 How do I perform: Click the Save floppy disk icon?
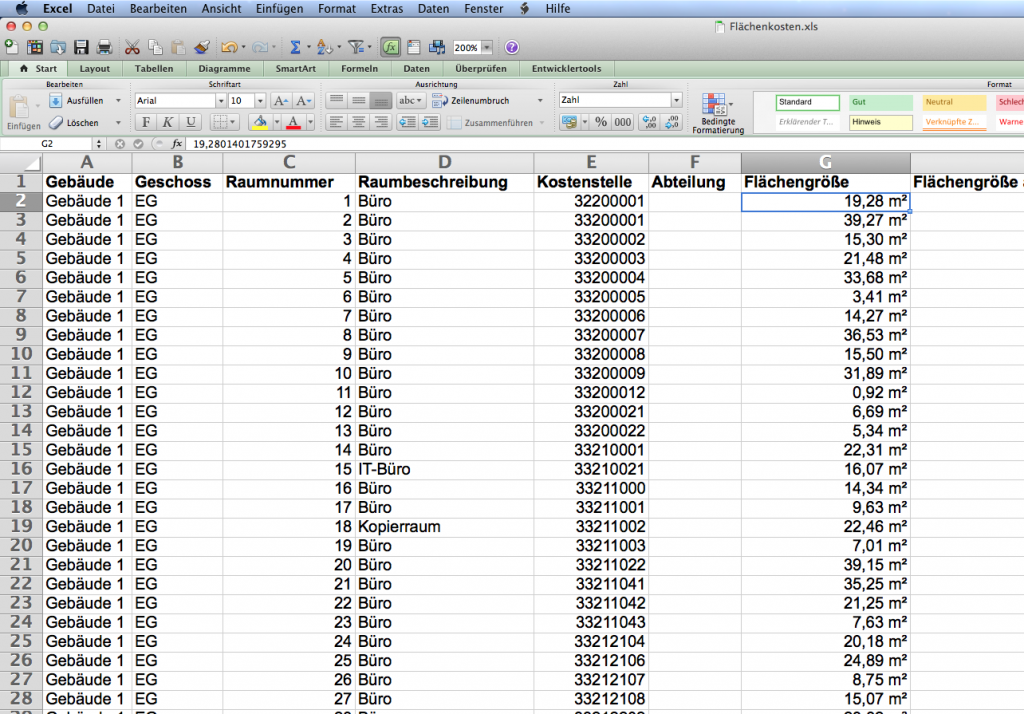[82, 47]
